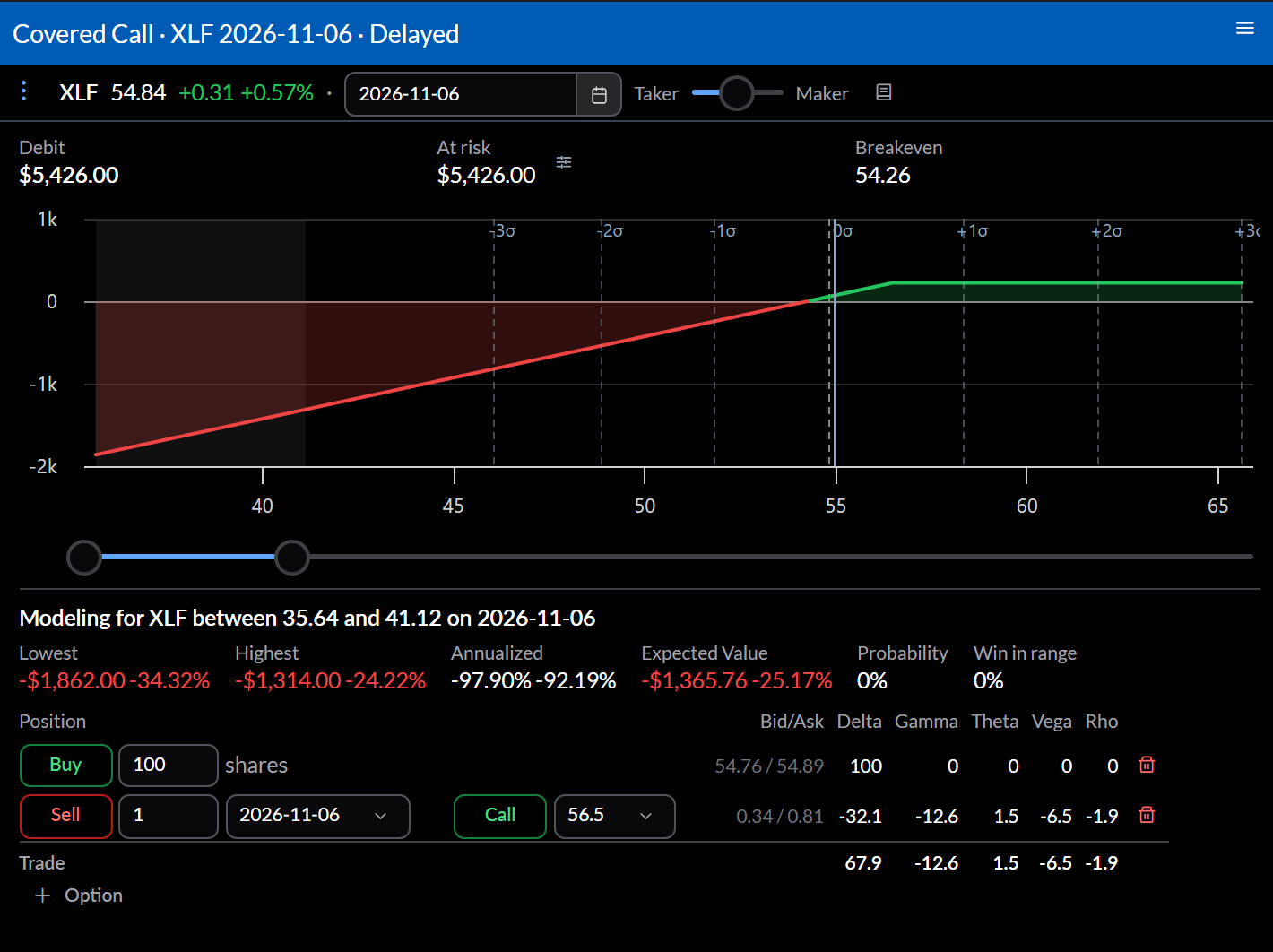Move the left range slider handle
The width and height of the screenshot is (1273, 952).
(x=84, y=557)
